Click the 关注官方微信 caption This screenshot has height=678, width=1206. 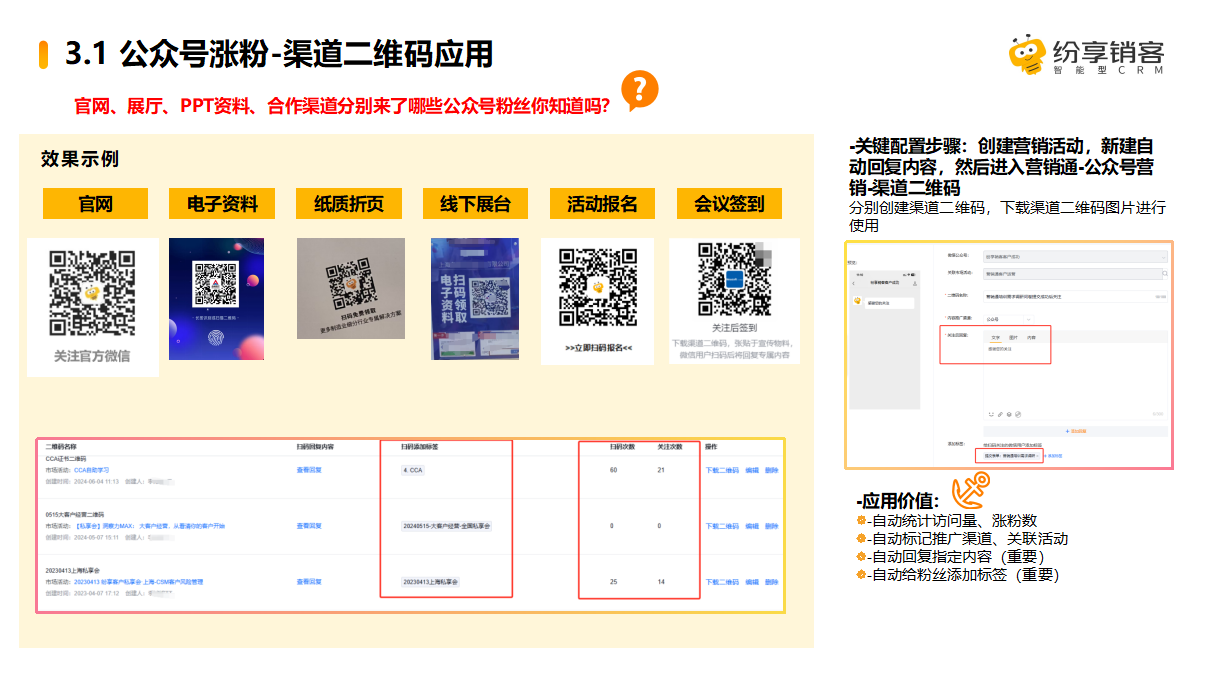pos(92,356)
